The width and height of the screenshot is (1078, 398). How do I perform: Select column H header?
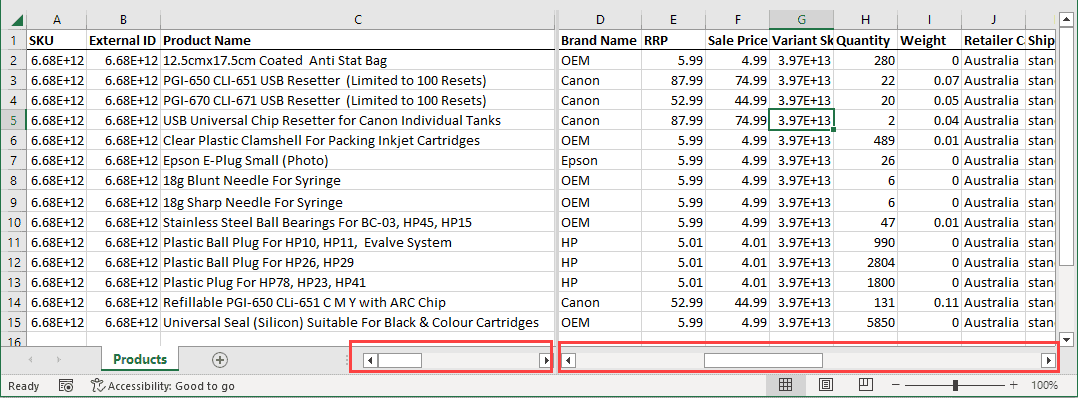[866, 20]
